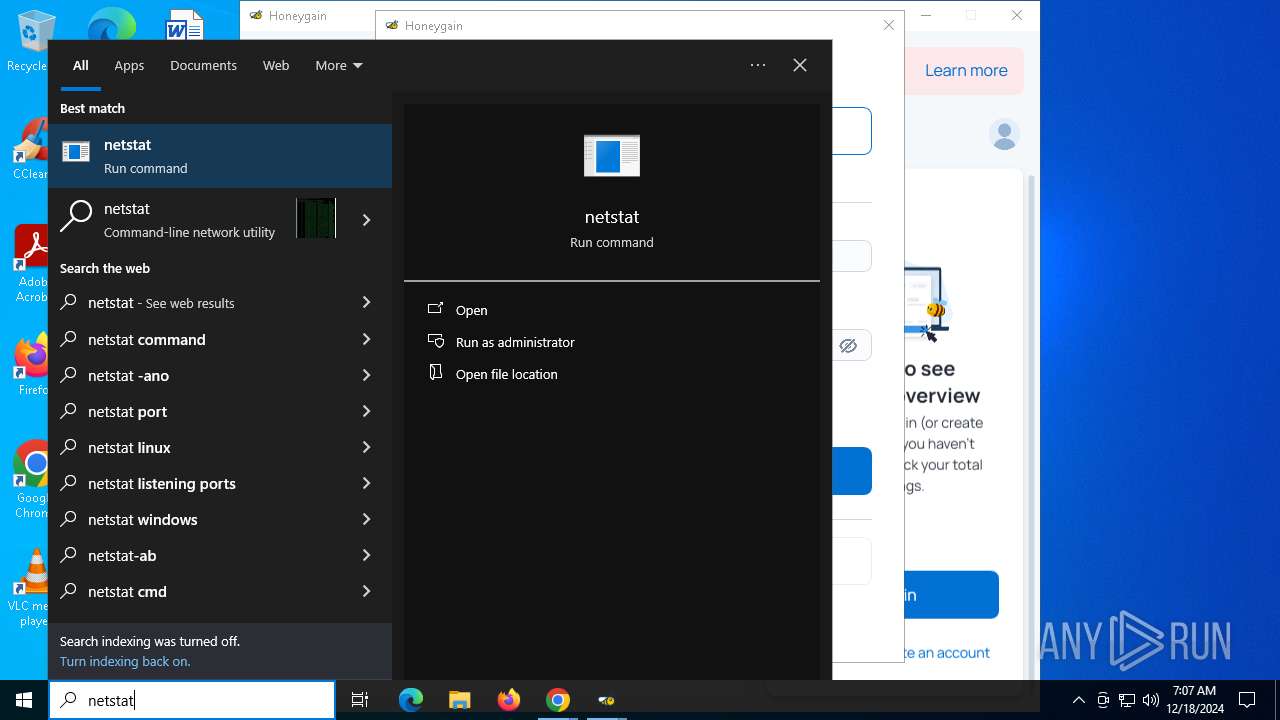Expand the 'netstat command' suggestion arrow
Image resolution: width=1280 pixels, height=720 pixels.
367,340
